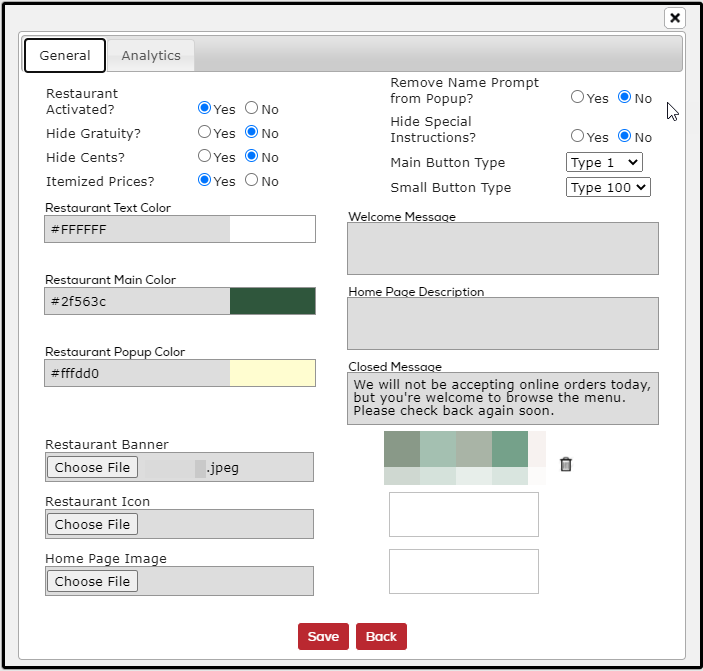Set Restaurant Activated to No
The width and height of the screenshot is (703, 671).
pos(252,108)
